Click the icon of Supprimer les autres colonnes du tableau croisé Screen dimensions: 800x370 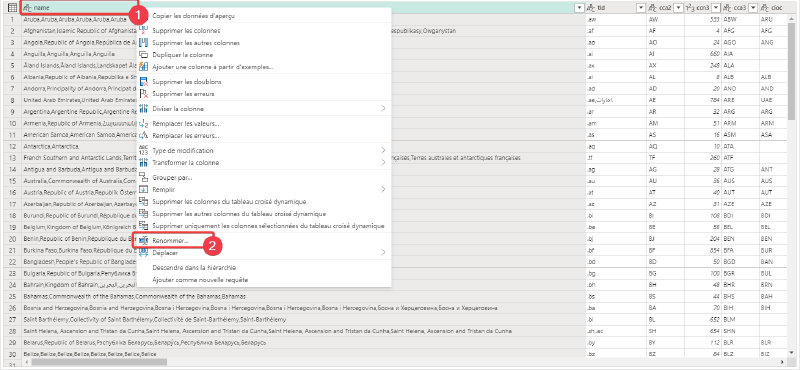pos(143,214)
